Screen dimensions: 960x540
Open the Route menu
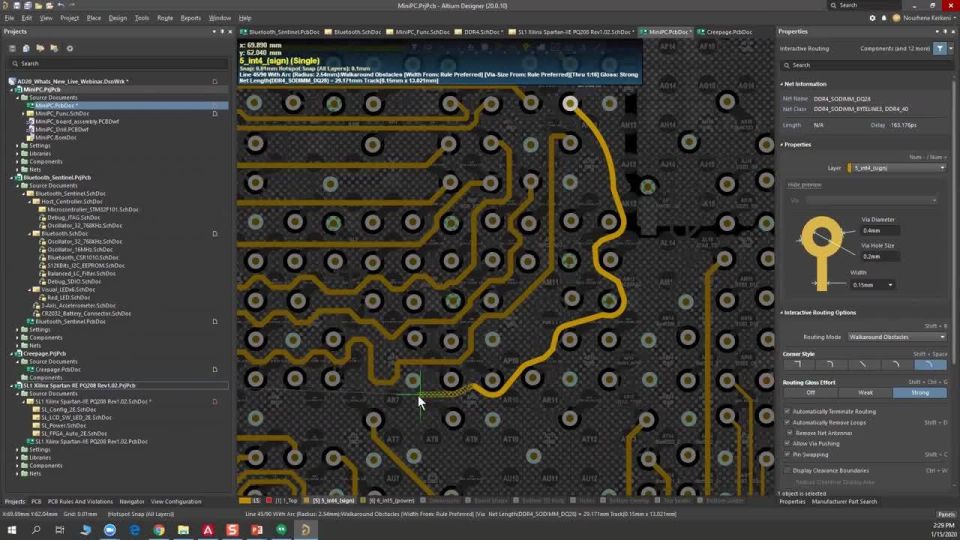pyautogui.click(x=165, y=18)
